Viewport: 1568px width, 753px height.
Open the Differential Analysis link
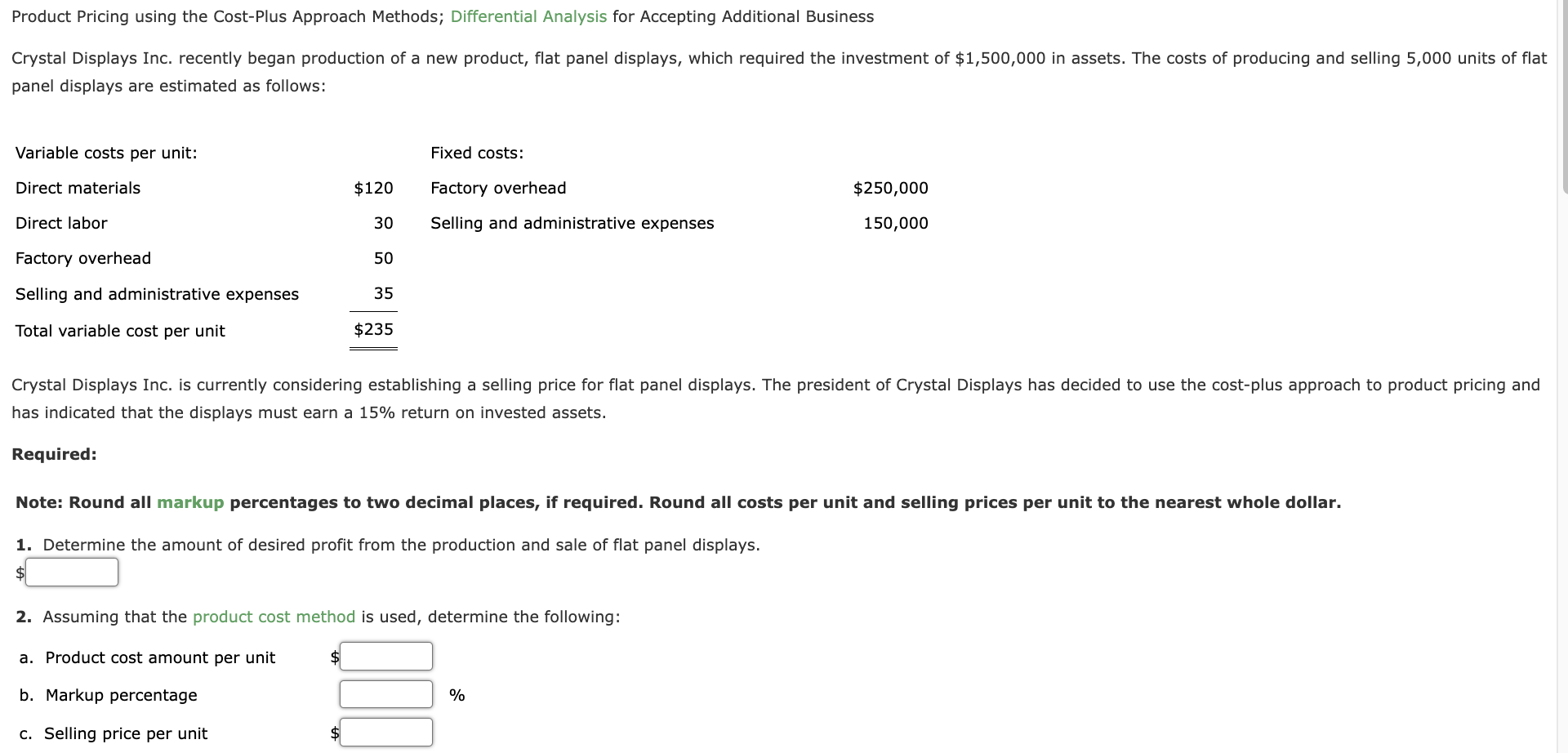pos(528,16)
